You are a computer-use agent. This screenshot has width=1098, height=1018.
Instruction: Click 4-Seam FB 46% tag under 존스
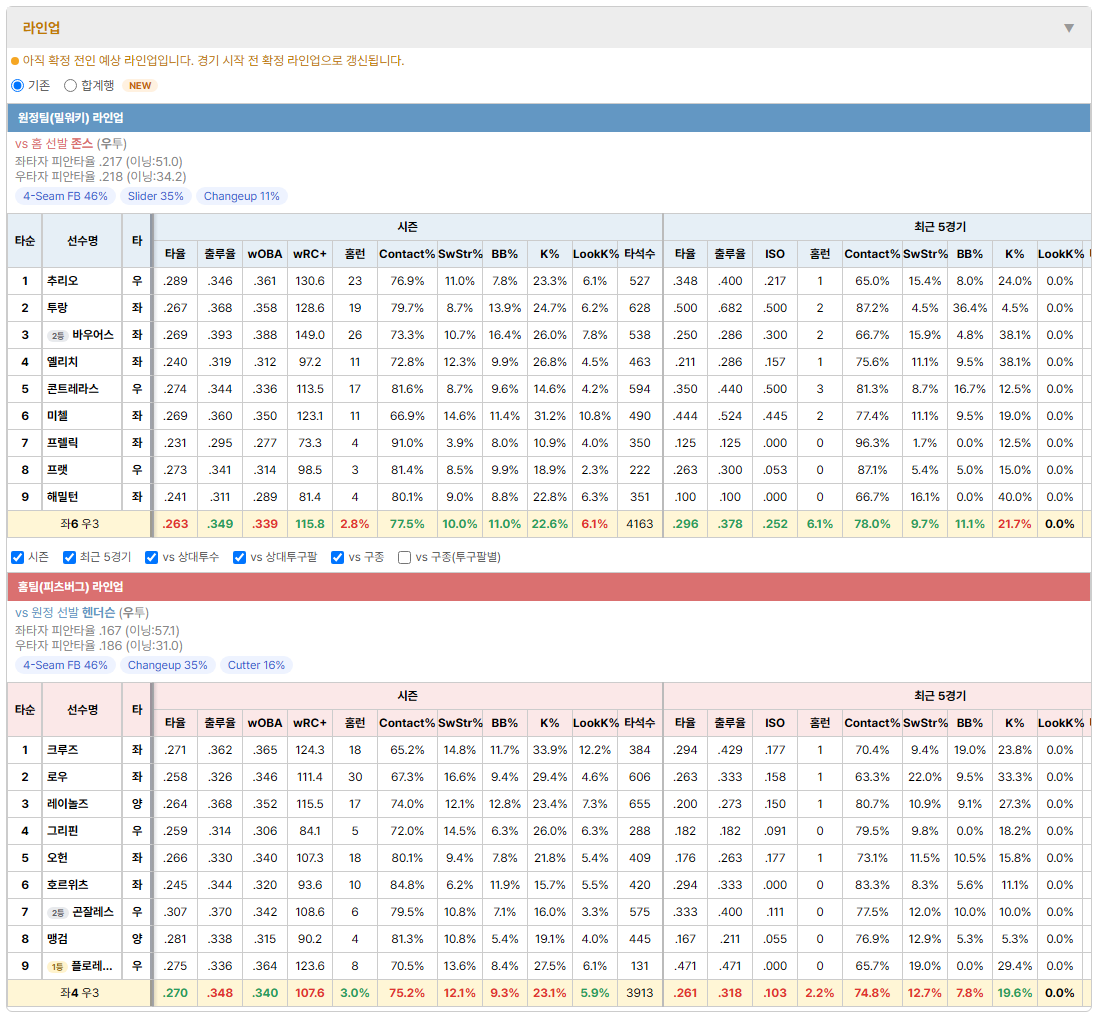[x=65, y=196]
